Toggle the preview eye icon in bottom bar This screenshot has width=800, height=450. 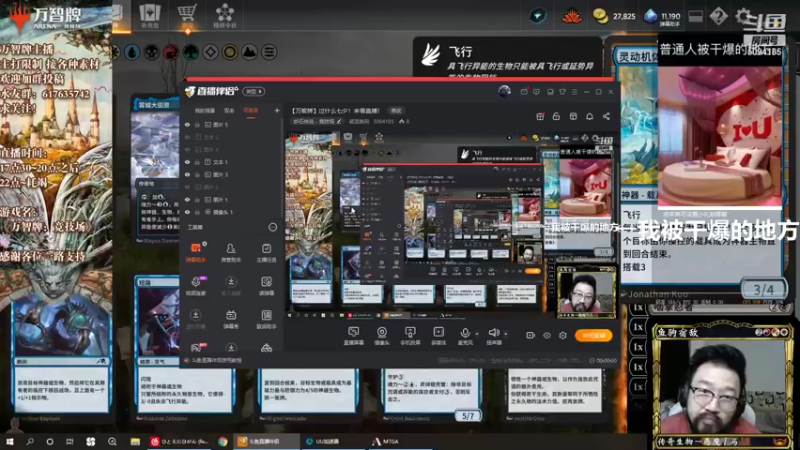pos(547,335)
